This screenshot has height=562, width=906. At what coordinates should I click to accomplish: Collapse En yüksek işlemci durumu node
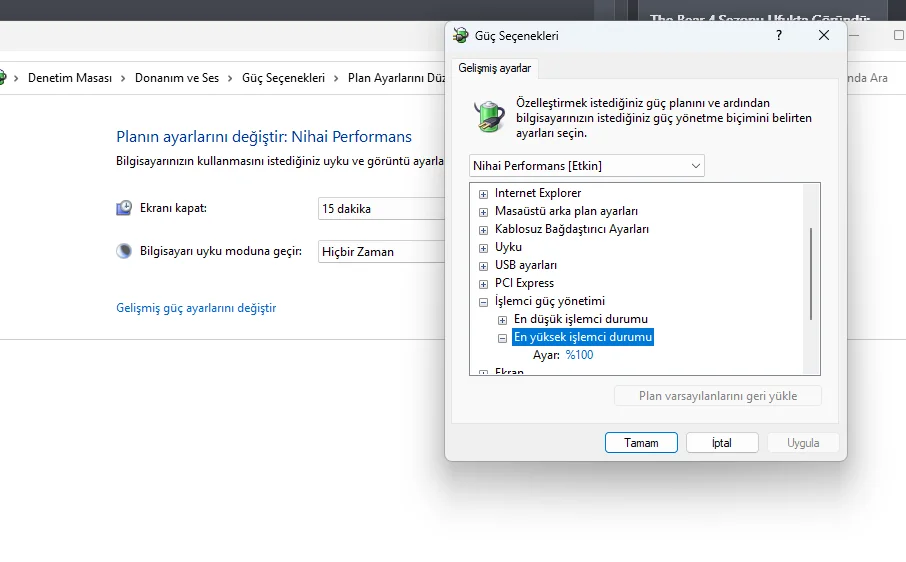502,338
